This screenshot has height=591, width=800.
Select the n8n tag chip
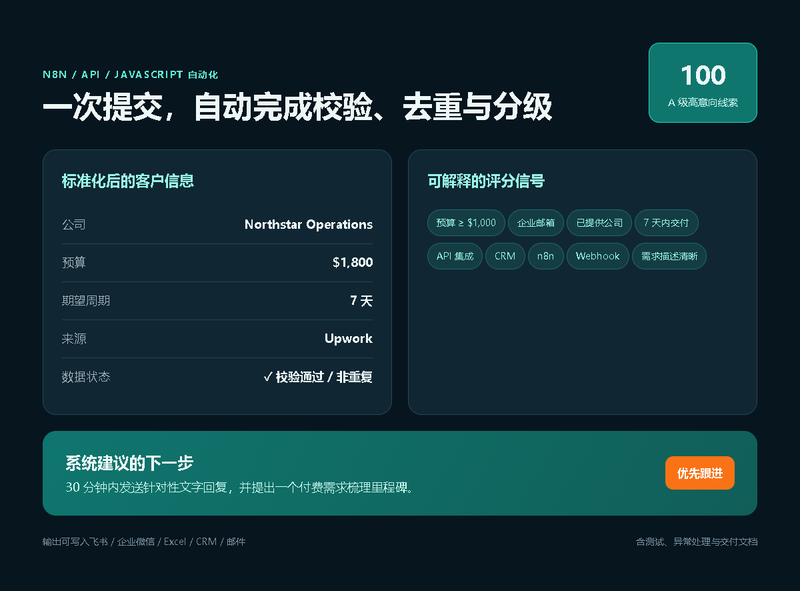tap(545, 256)
